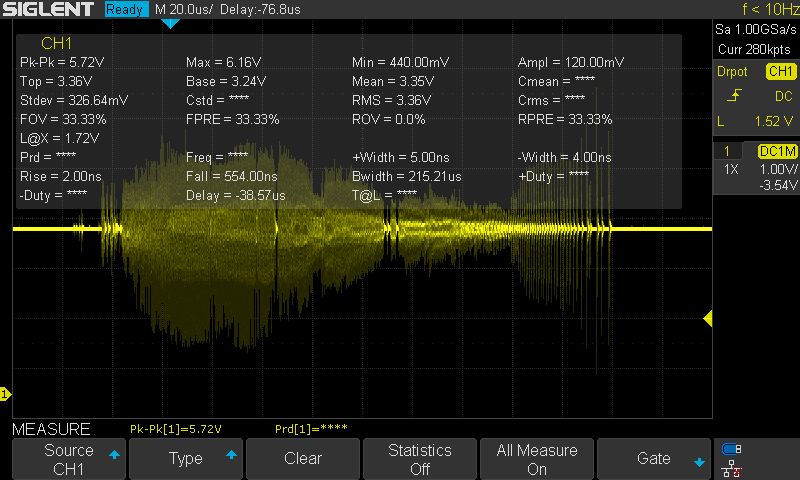Select the Curr 280kpts memory depth
Screen dimensions: 800x480
754,49
